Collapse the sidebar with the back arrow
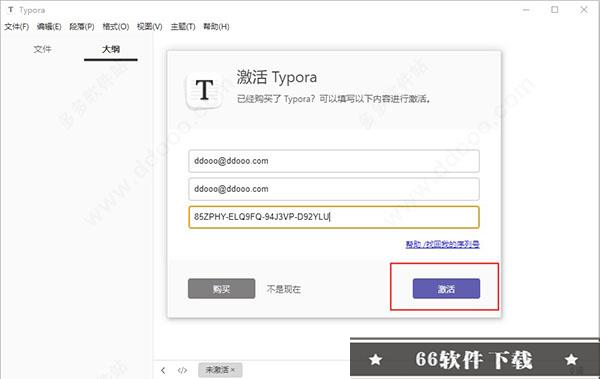Screen dimensions: 600x379 point(163,370)
